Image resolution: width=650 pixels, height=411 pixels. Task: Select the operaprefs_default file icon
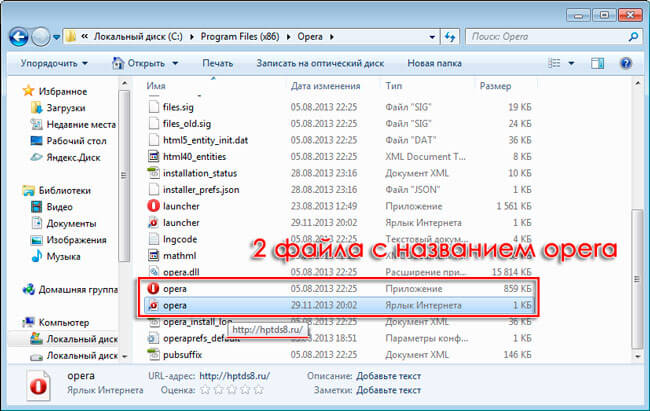click(x=154, y=338)
